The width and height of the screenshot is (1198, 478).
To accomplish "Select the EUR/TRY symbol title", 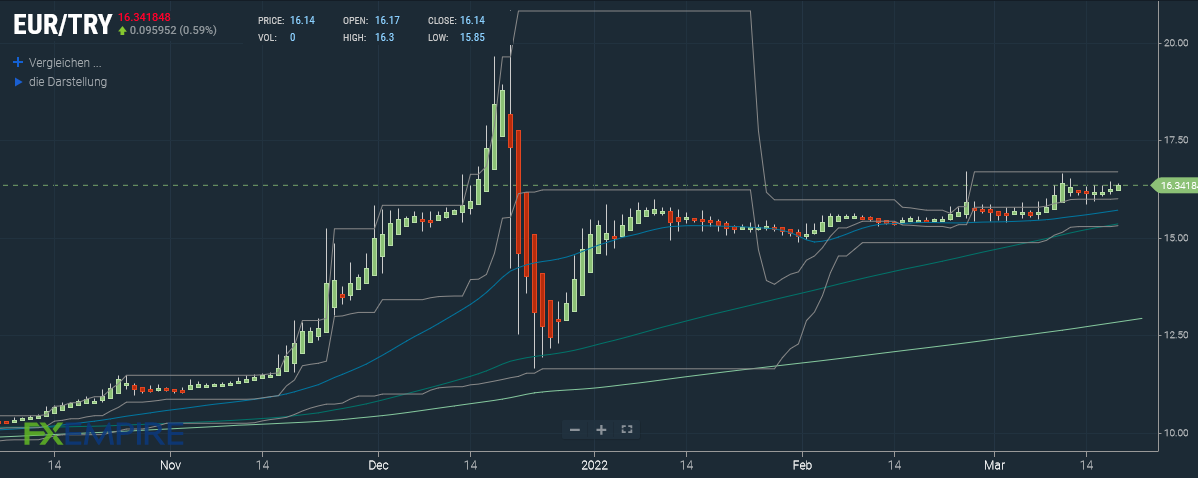I will tap(63, 24).
